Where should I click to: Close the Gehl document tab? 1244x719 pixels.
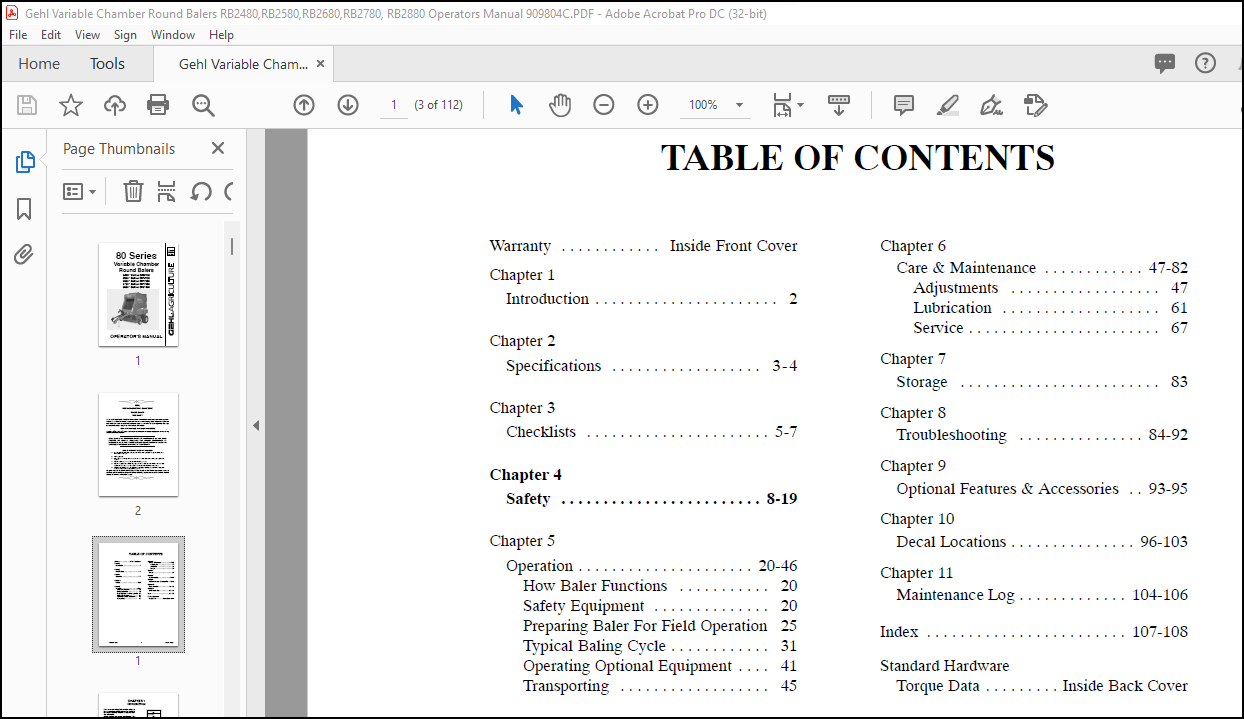(320, 63)
